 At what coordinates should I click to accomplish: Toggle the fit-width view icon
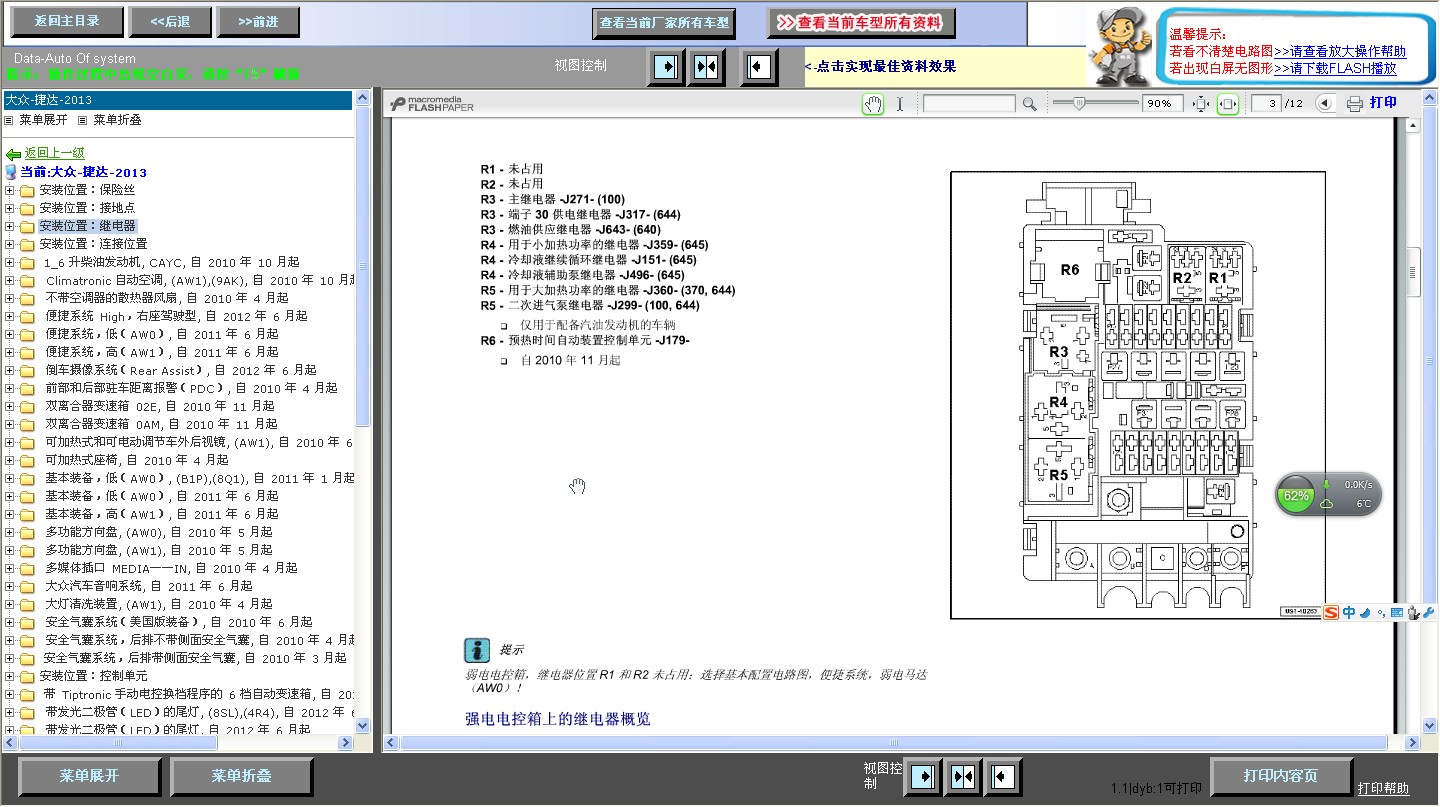(x=1228, y=104)
